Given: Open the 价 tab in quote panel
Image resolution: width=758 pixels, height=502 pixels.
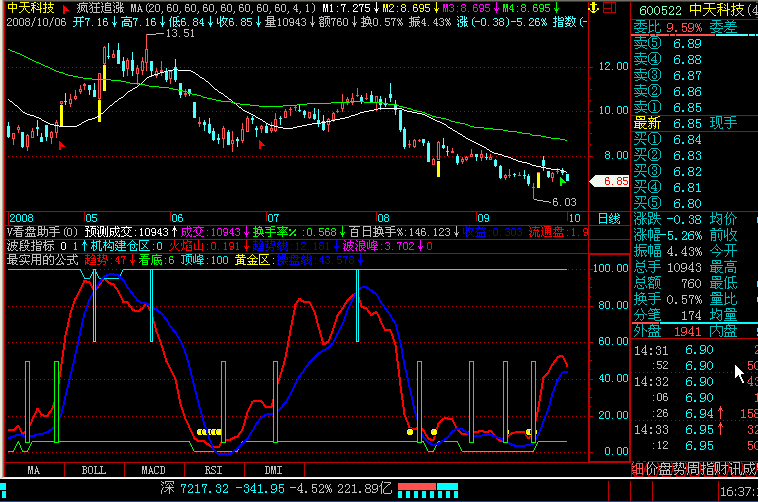Looking at the screenshot, I should pyautogui.click(x=651, y=469).
